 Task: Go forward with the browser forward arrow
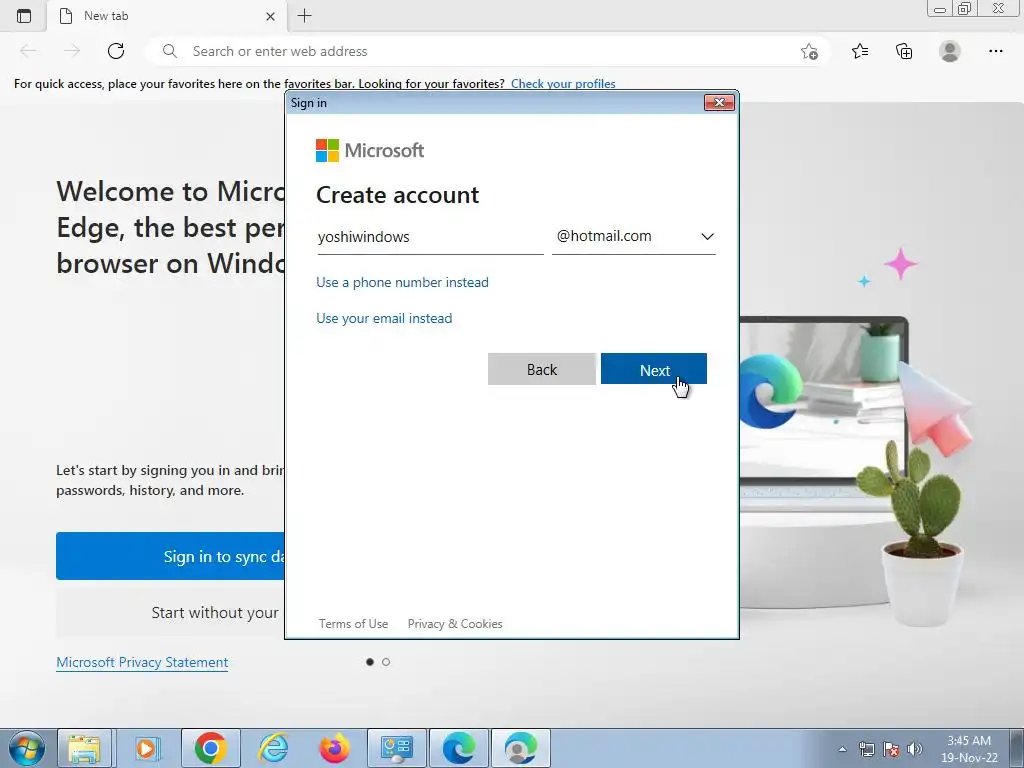72,51
